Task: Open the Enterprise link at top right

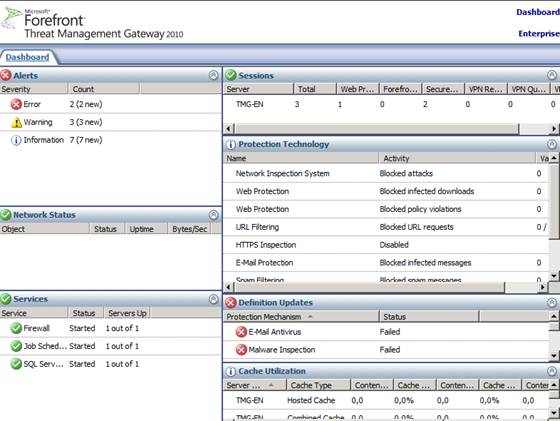Action: pyautogui.click(x=539, y=34)
